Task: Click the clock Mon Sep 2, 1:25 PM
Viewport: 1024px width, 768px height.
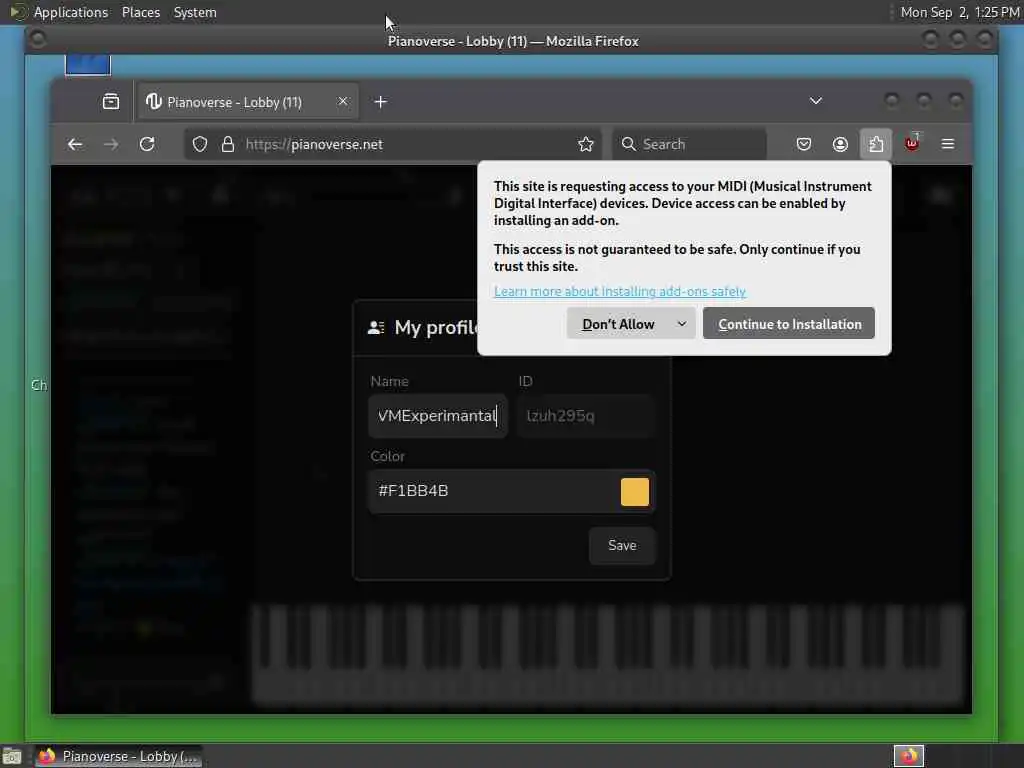Action: pyautogui.click(x=960, y=12)
